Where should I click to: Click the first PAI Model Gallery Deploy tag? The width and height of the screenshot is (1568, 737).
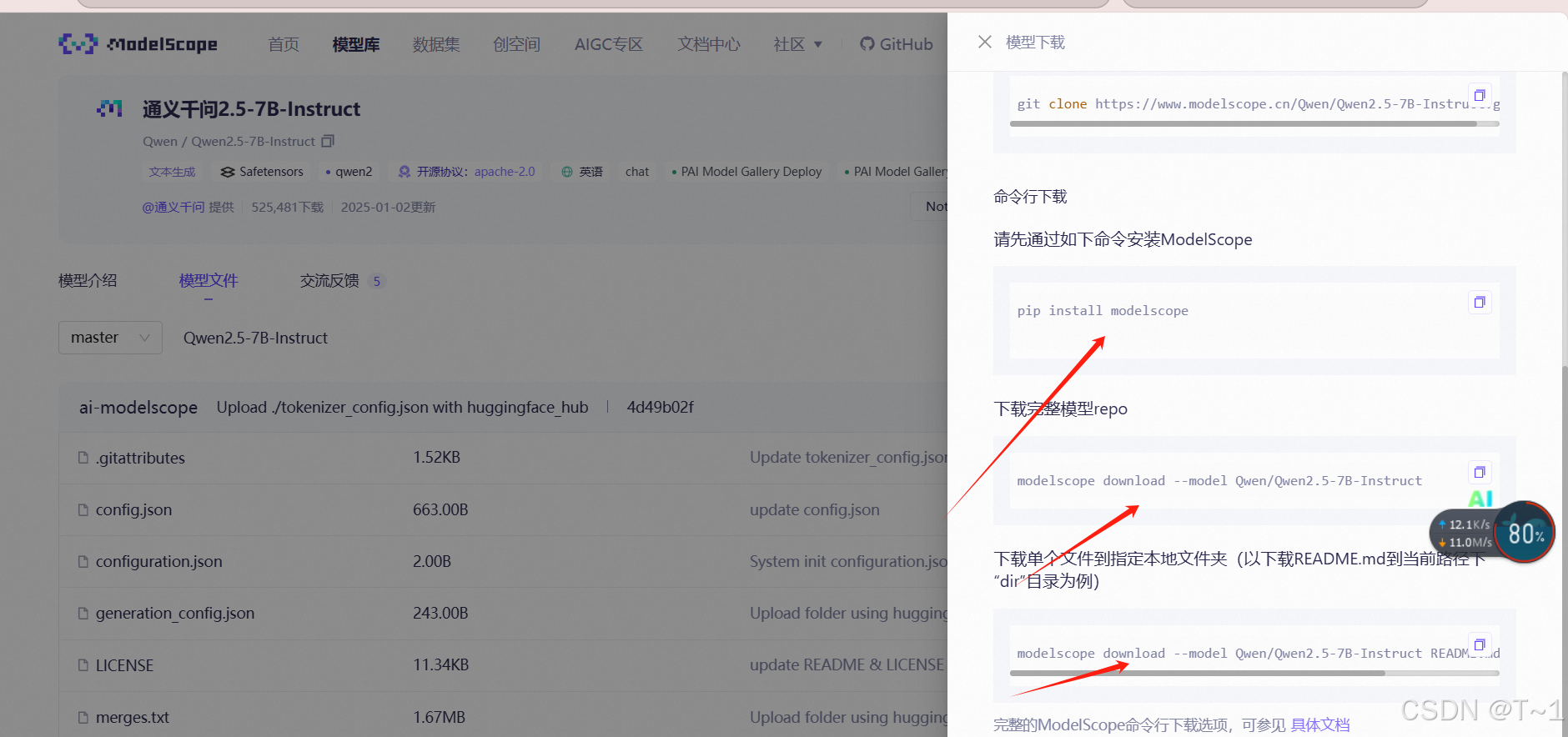pos(746,172)
